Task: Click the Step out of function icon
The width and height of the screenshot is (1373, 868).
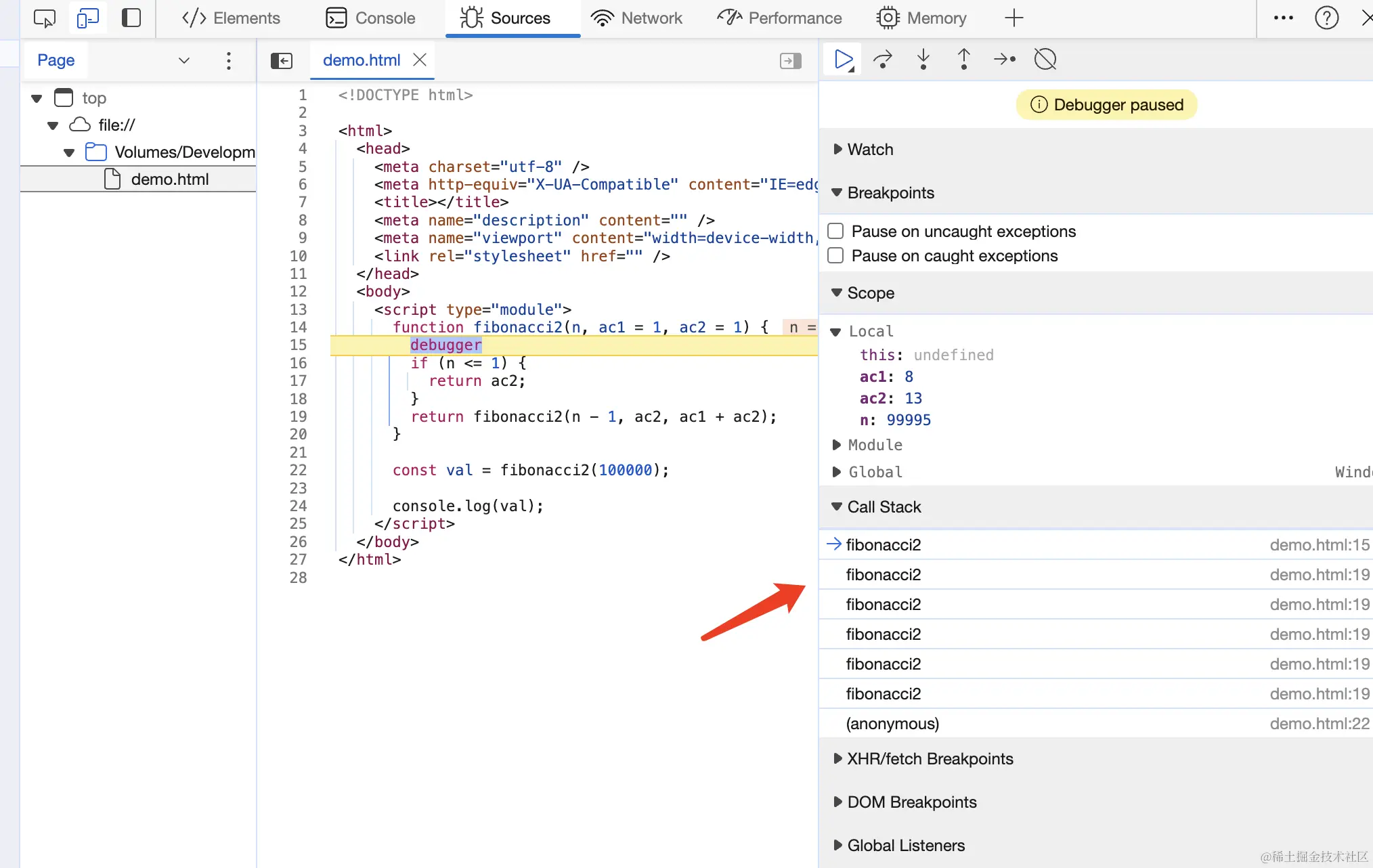Action: coord(964,60)
